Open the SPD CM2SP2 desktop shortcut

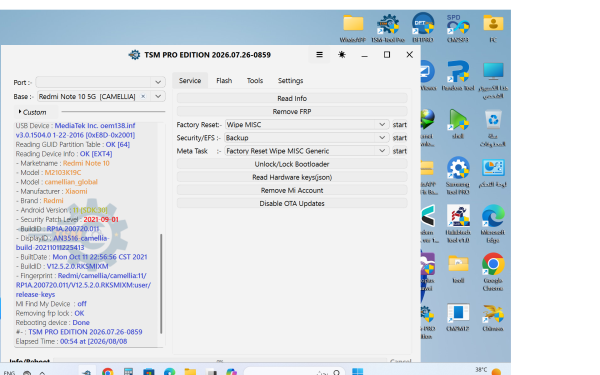(458, 28)
